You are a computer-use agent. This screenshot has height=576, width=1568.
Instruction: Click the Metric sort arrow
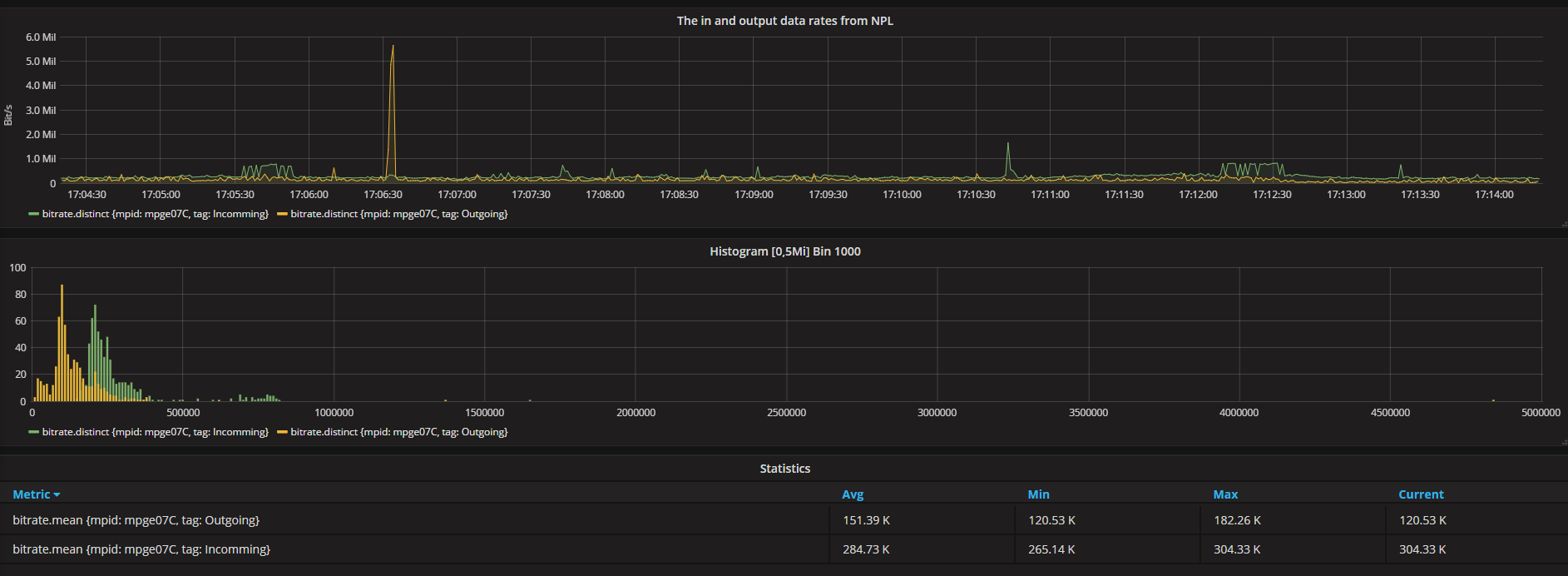57,495
